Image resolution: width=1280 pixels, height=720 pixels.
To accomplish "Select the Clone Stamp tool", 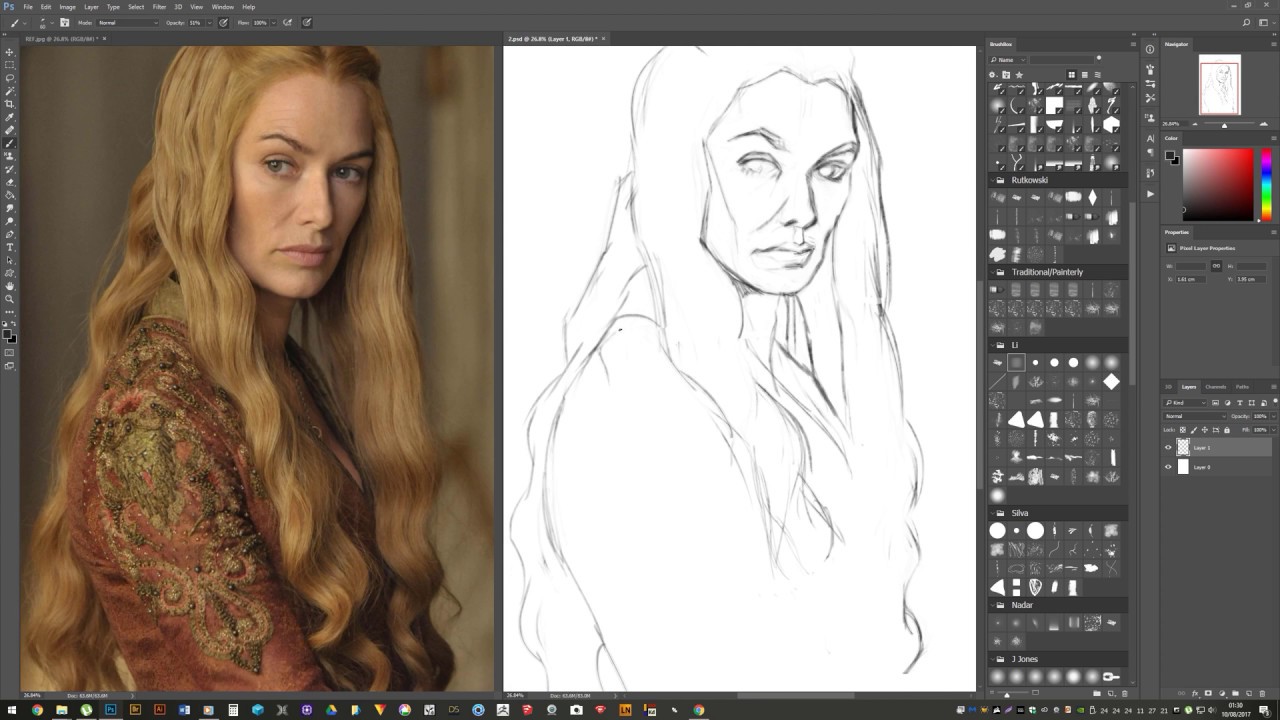I will (10, 156).
